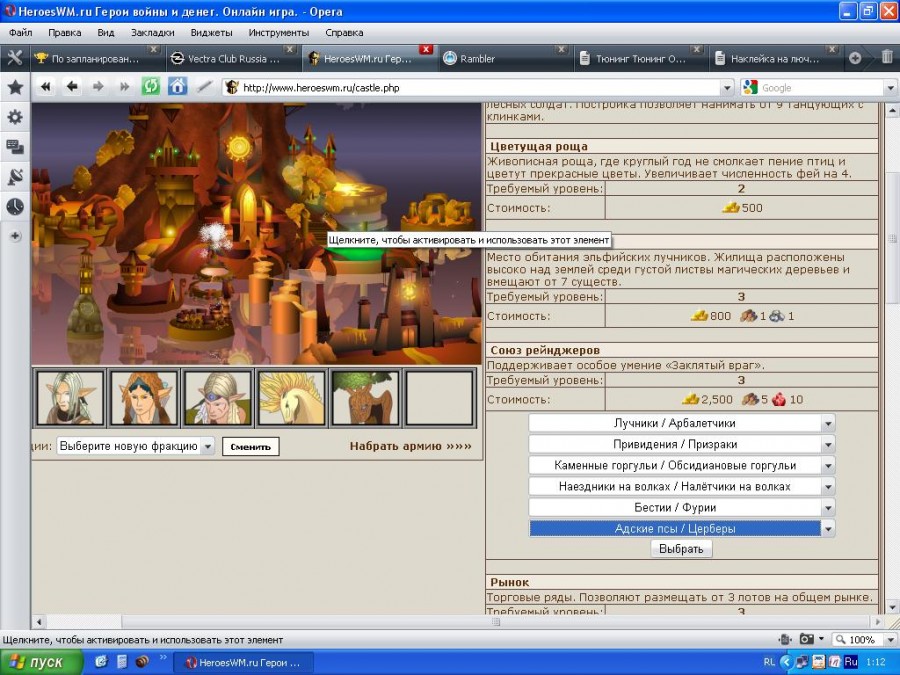The width and height of the screenshot is (900, 675).
Task: Switch to the Vectra Club Russia tab
Action: [232, 59]
